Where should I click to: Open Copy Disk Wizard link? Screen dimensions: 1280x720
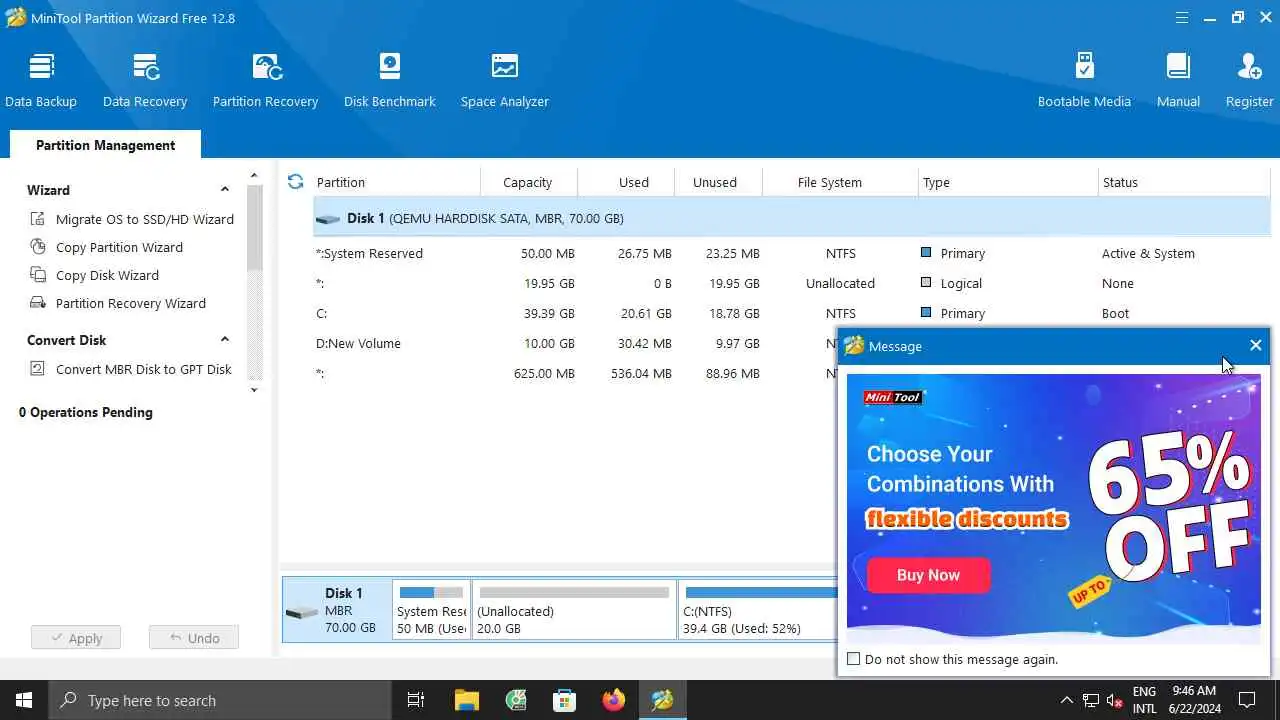coord(107,275)
